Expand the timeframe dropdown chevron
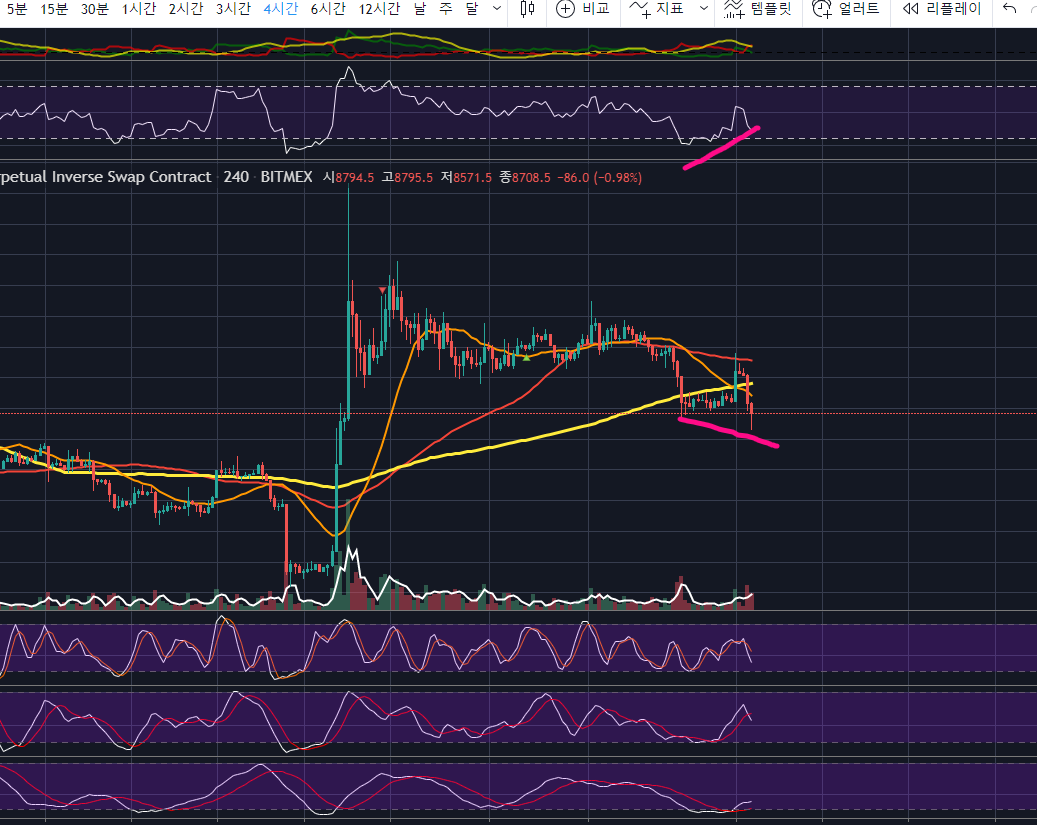1037x825 pixels. (x=497, y=9)
